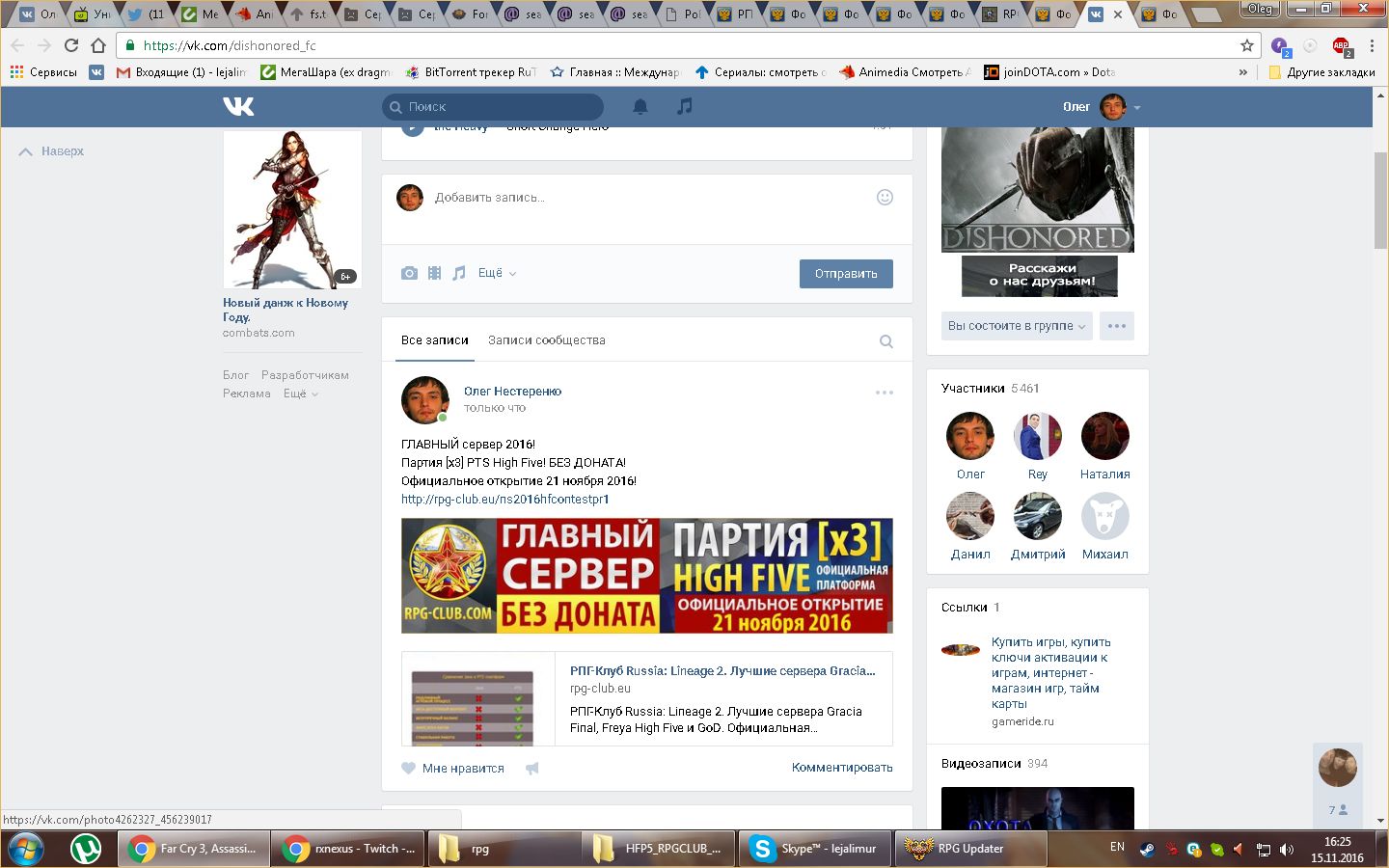Open the music note icon in VK header

(x=685, y=106)
